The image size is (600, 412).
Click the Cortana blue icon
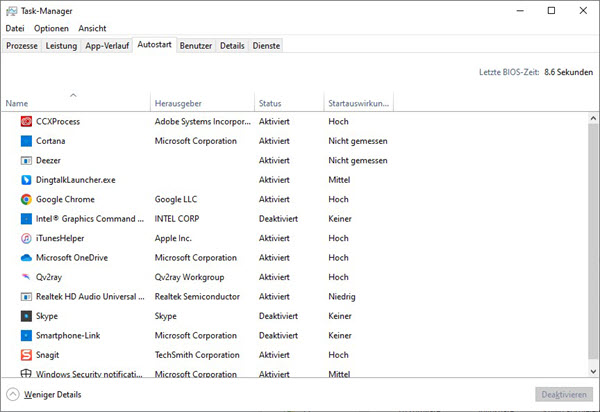pos(26,141)
